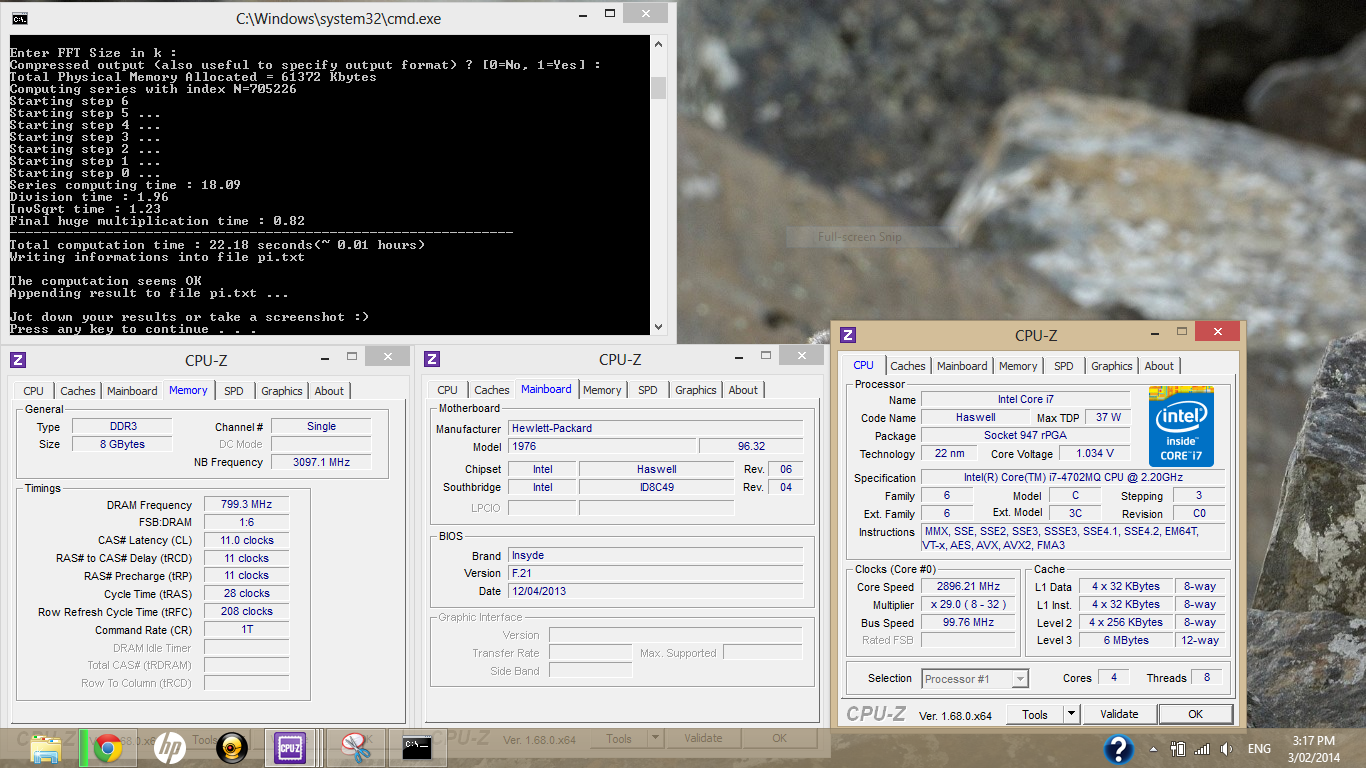
Task: Click the battery power tray icon
Action: [1178, 749]
